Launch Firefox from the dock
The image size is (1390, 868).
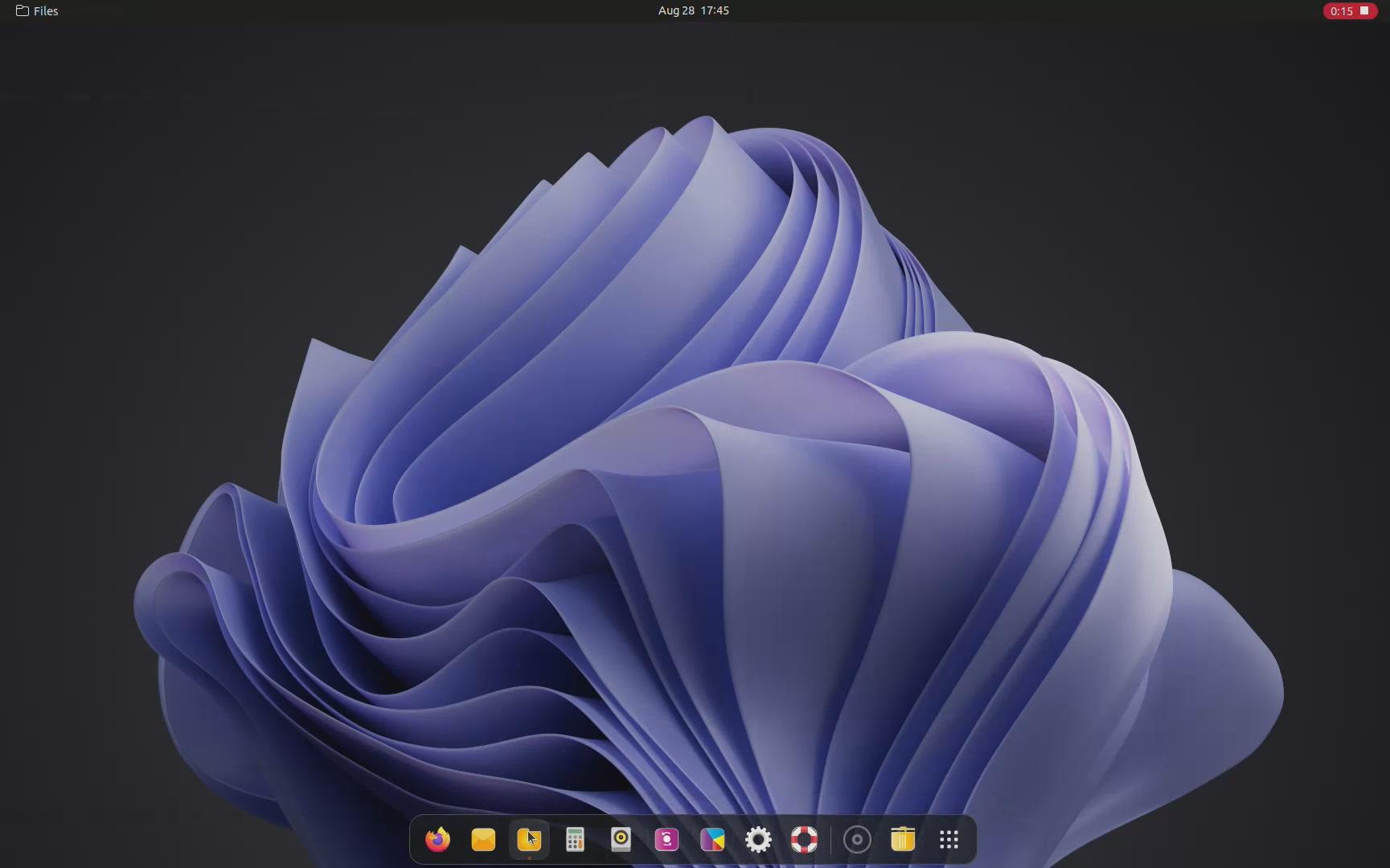click(x=437, y=839)
